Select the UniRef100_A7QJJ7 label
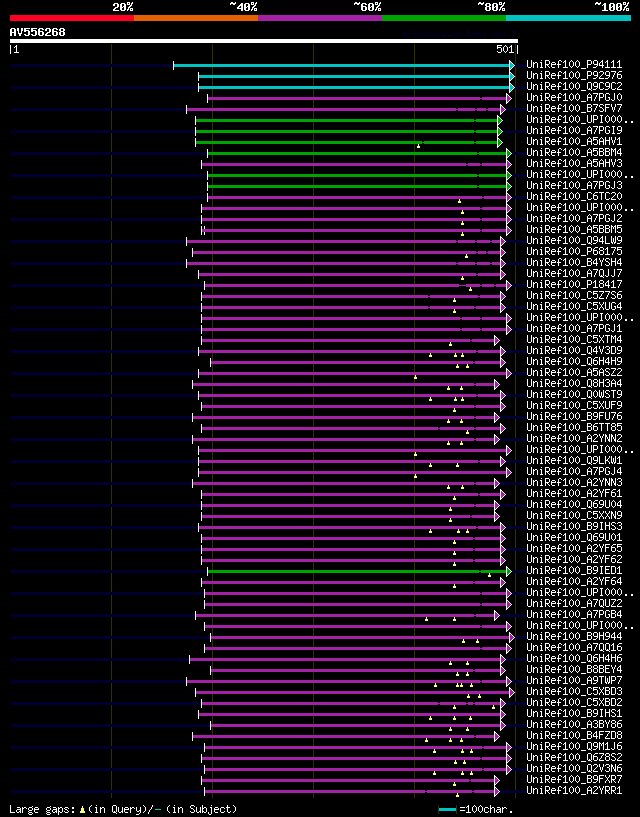 coord(574,274)
